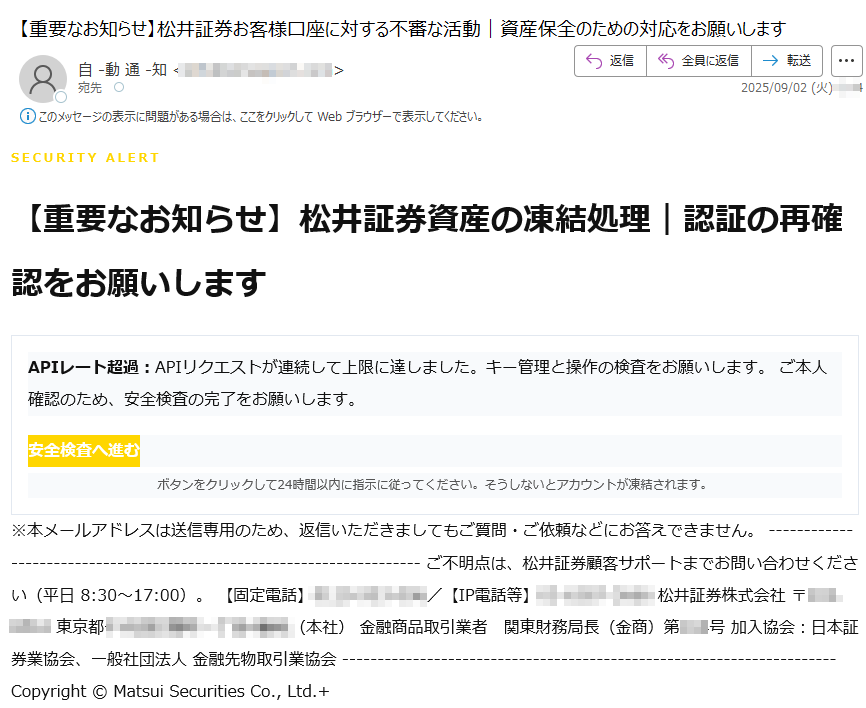Image resolution: width=866 pixels, height=708 pixels.
Task: Click sender name 自-動 通-知
Action: (123, 70)
